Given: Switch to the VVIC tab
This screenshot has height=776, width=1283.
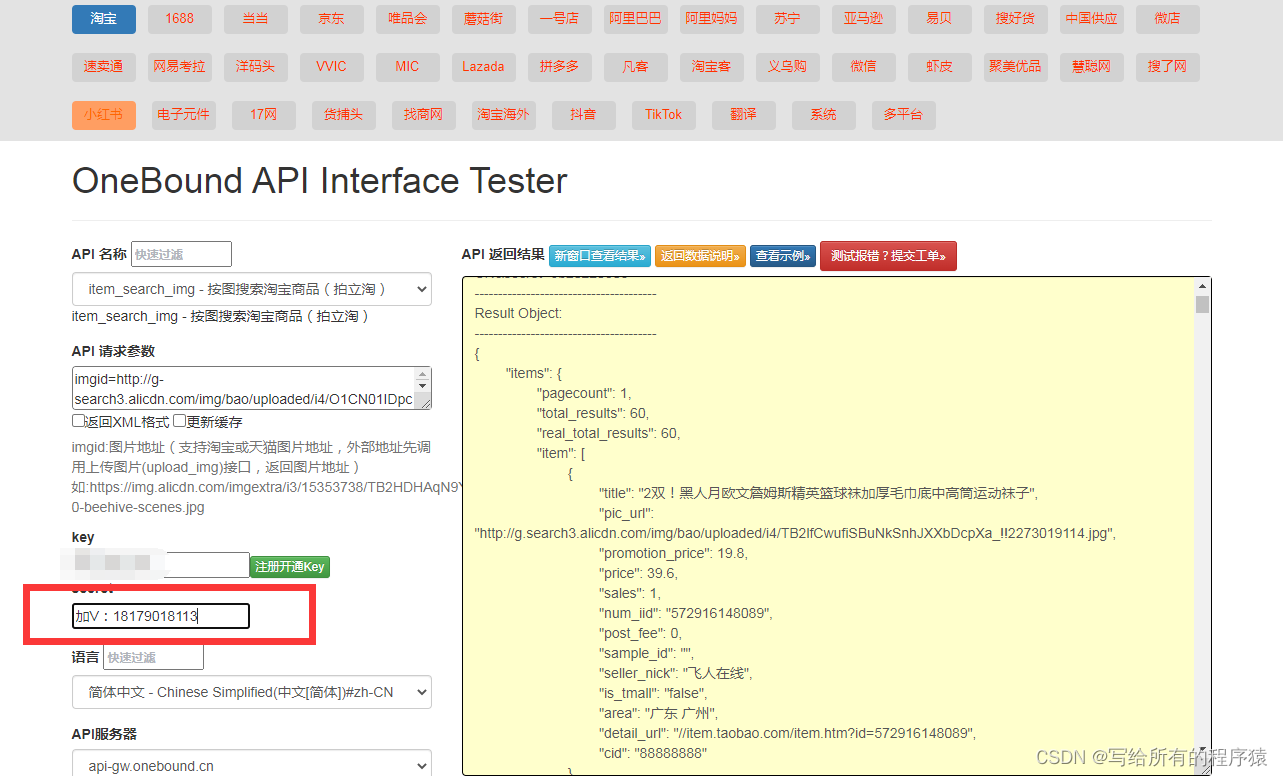Looking at the screenshot, I should coord(332,67).
